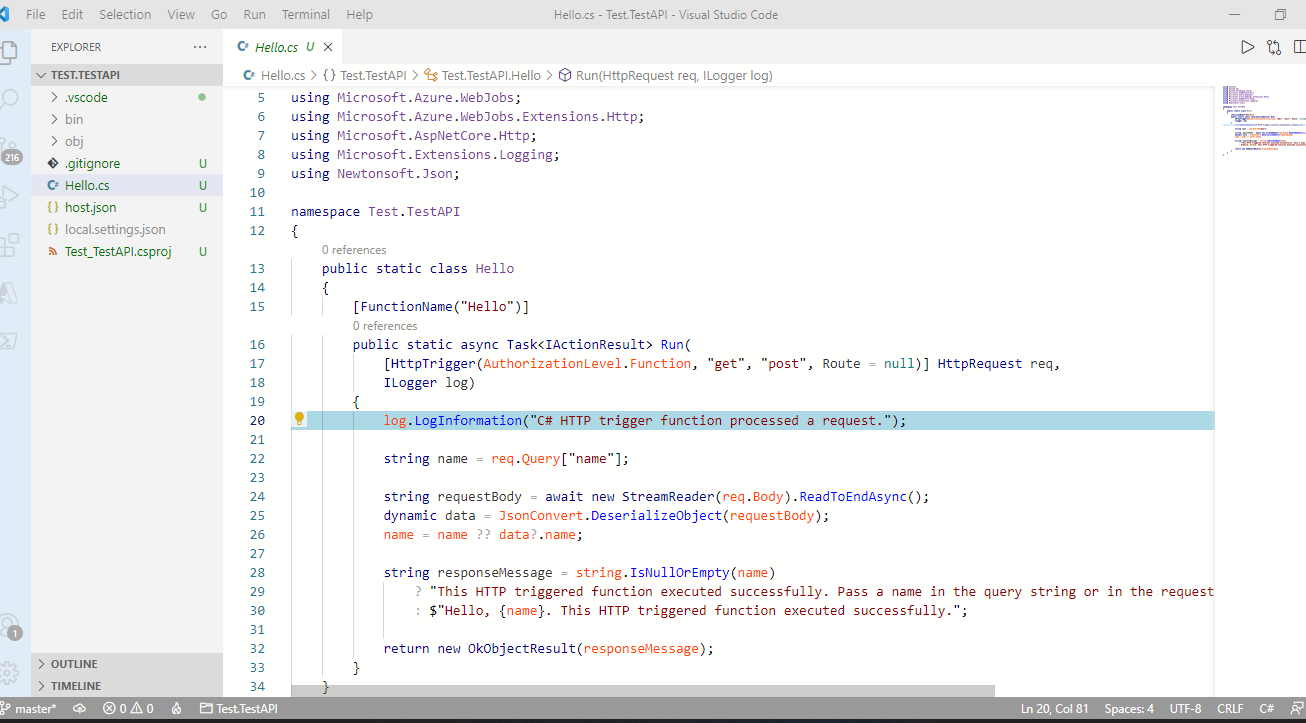Expand the OUTLINE panel
1306x723 pixels.
127,664
